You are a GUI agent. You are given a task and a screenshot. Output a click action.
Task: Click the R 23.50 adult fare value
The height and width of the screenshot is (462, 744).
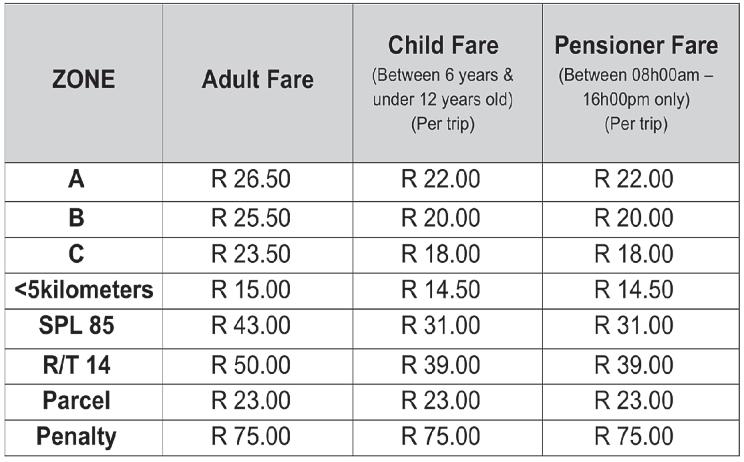250,253
